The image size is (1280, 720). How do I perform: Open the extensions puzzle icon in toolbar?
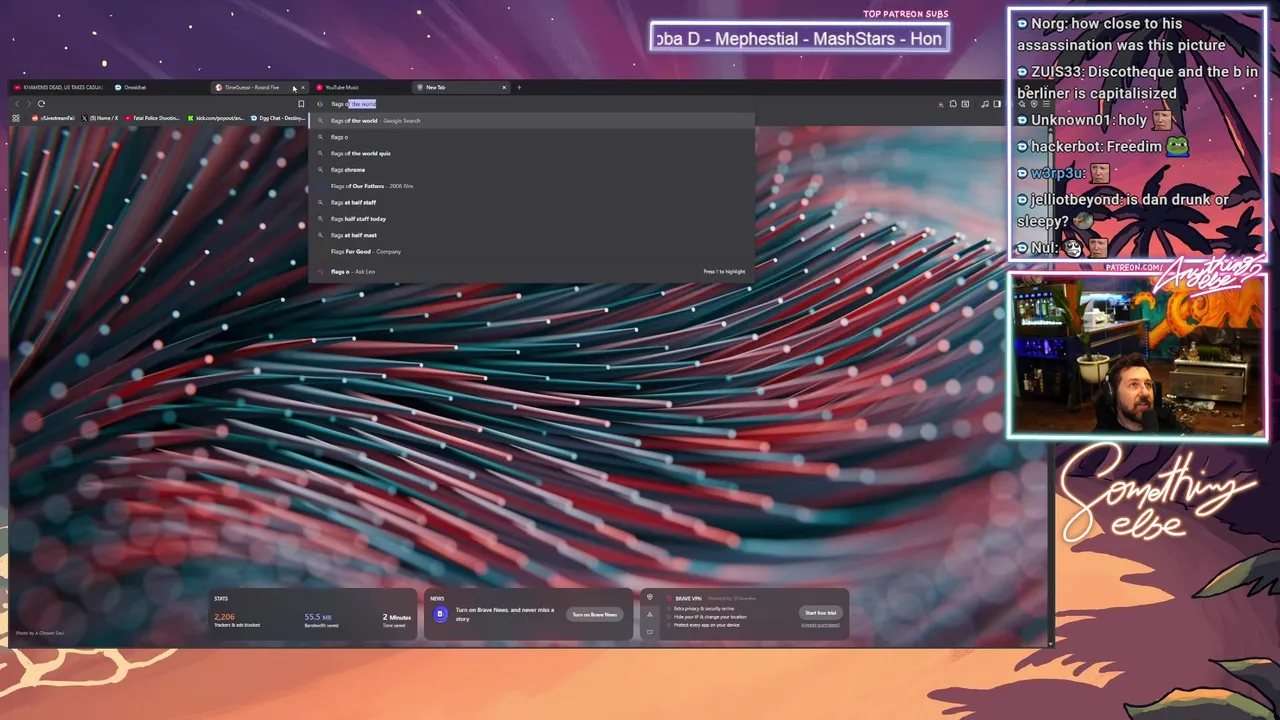tap(953, 104)
